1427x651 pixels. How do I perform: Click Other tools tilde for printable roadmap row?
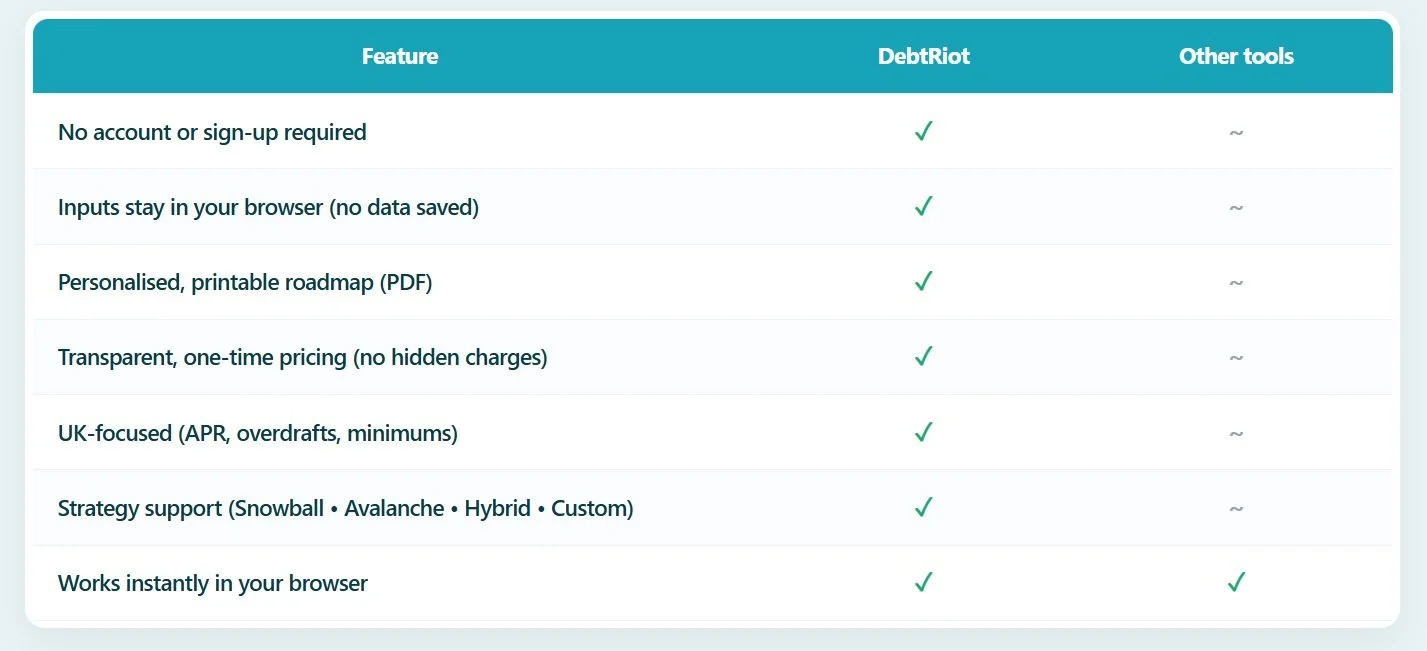tap(1236, 283)
